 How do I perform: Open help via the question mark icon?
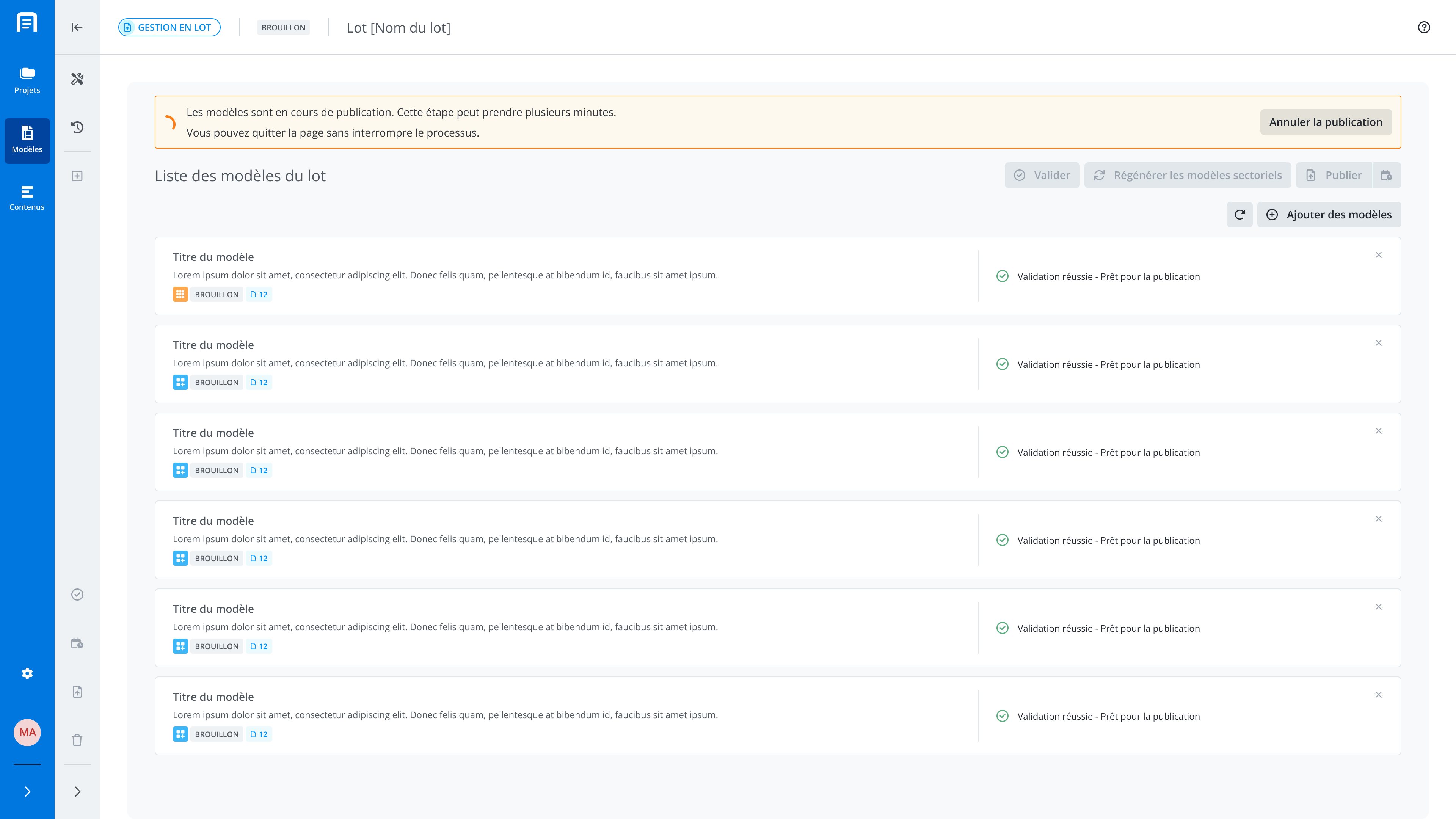coord(1424,27)
